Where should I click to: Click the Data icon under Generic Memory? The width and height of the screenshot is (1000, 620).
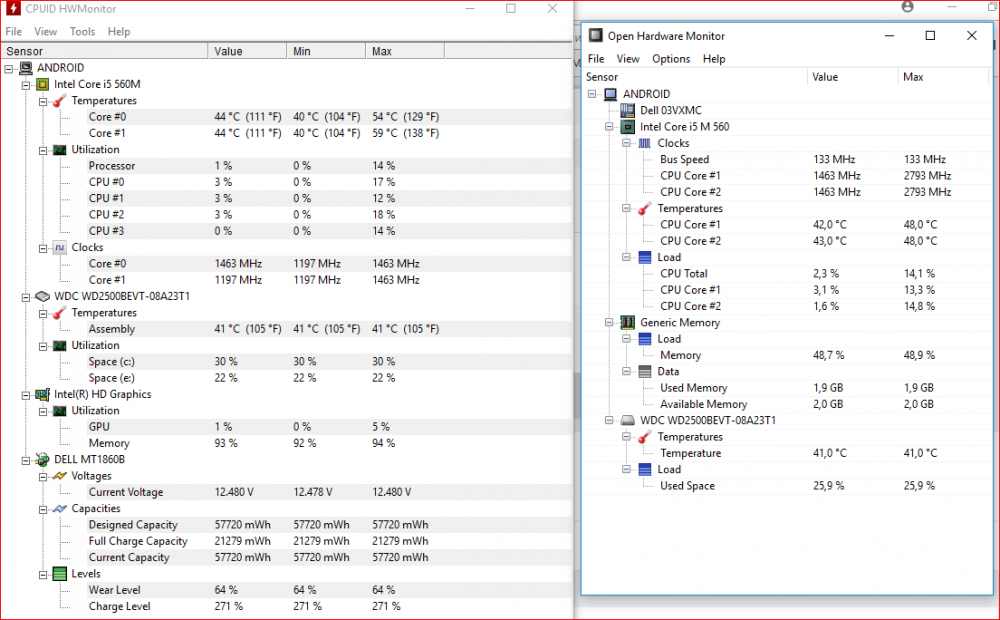pos(645,371)
